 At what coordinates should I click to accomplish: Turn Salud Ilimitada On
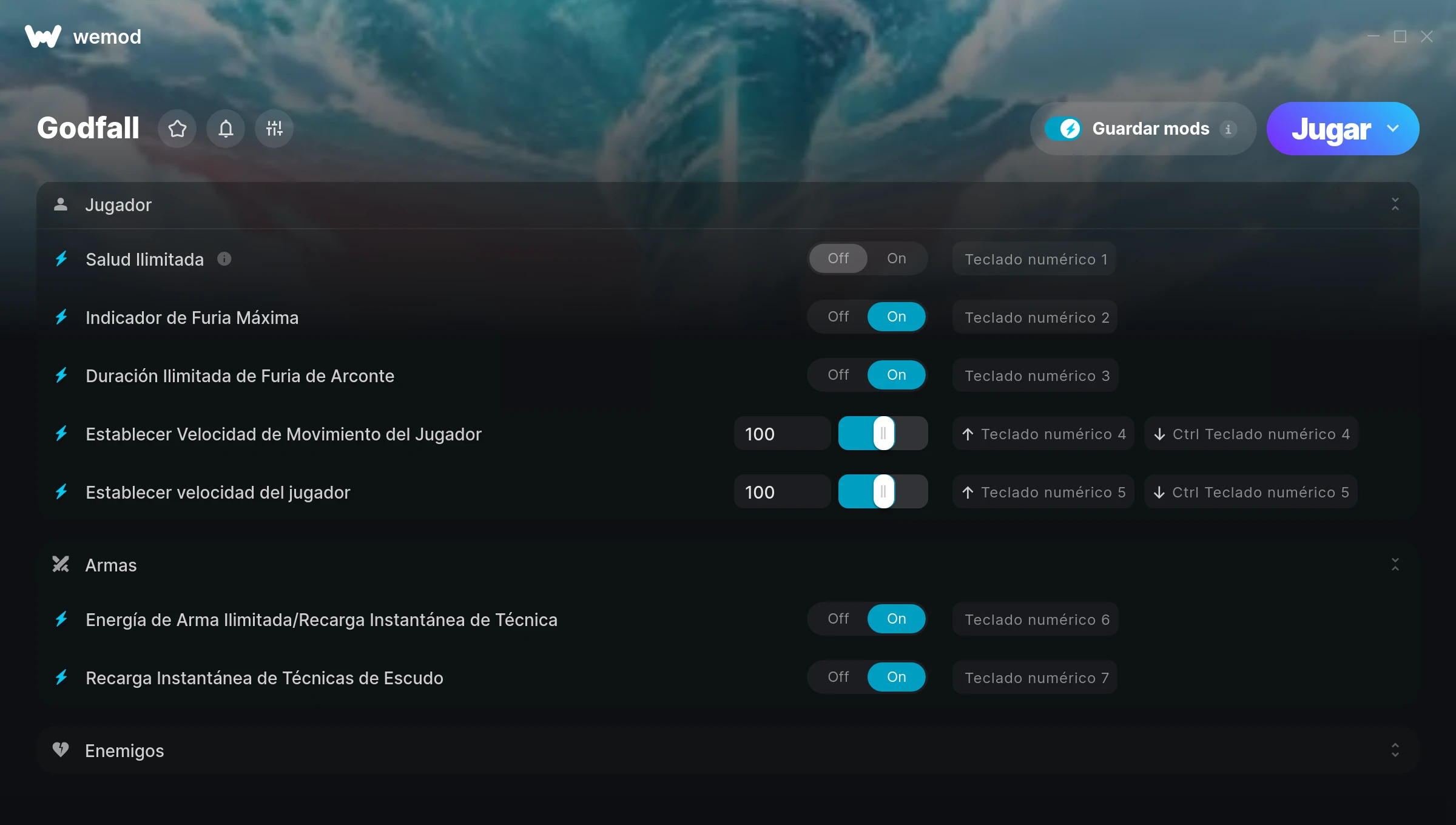coord(897,258)
